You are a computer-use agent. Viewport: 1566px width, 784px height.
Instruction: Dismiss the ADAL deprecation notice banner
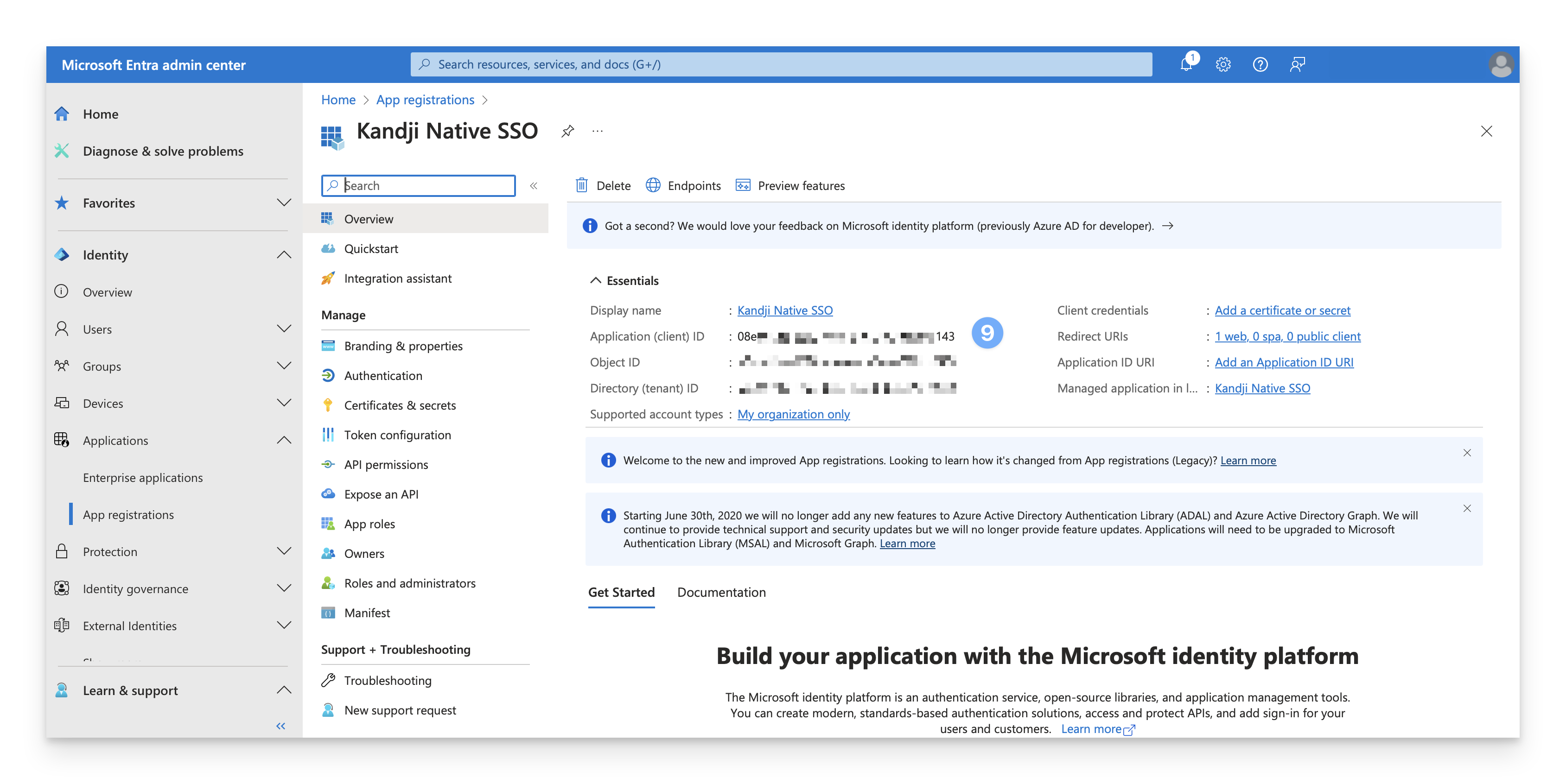tap(1467, 508)
